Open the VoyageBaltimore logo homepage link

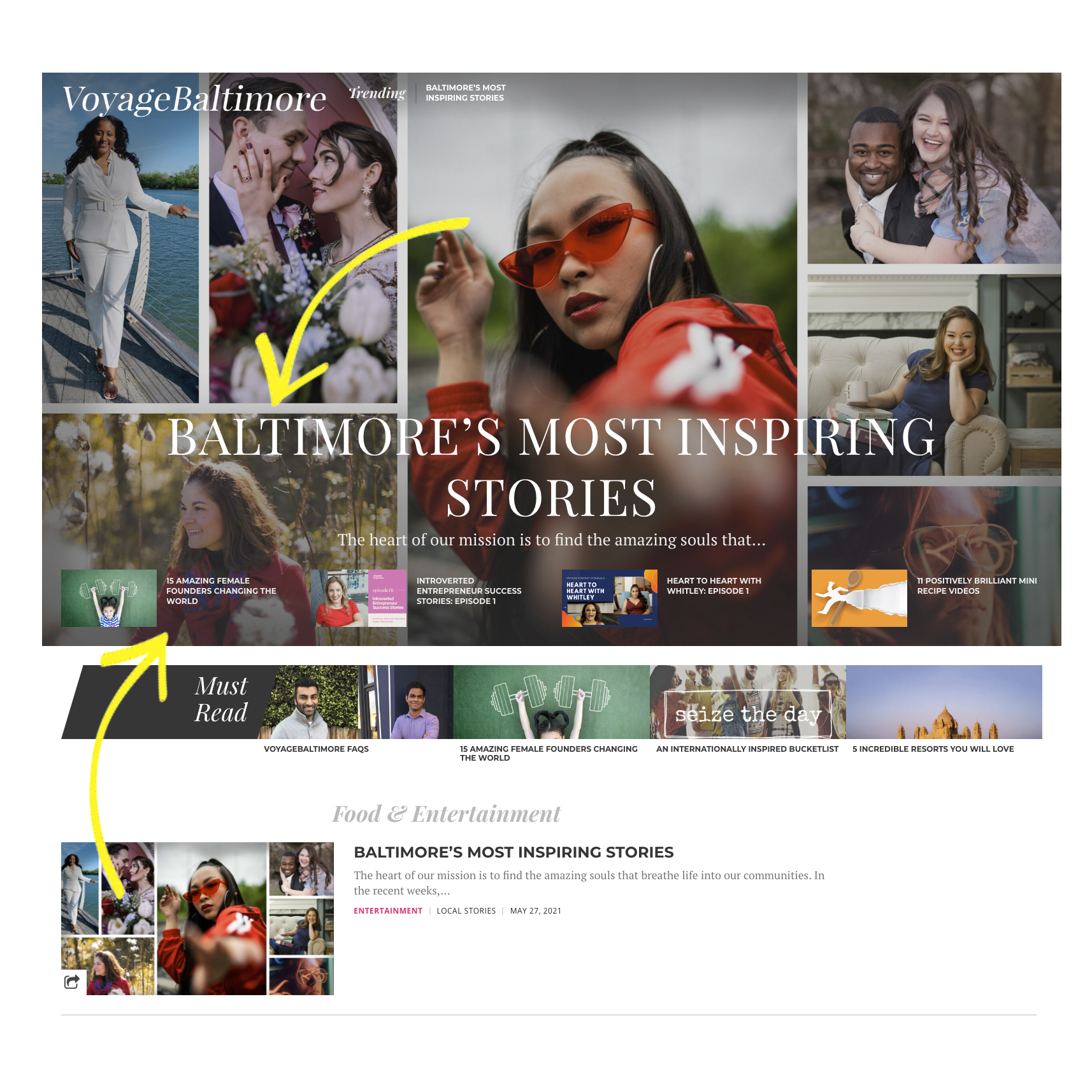pyautogui.click(x=194, y=99)
